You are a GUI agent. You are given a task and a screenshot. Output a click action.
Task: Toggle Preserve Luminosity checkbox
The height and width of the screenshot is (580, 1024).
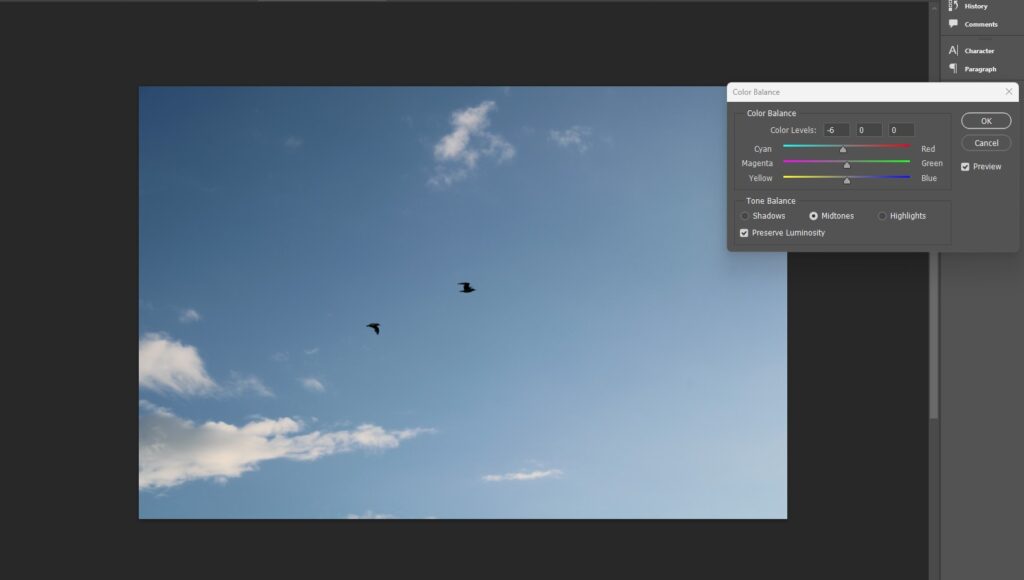[744, 233]
